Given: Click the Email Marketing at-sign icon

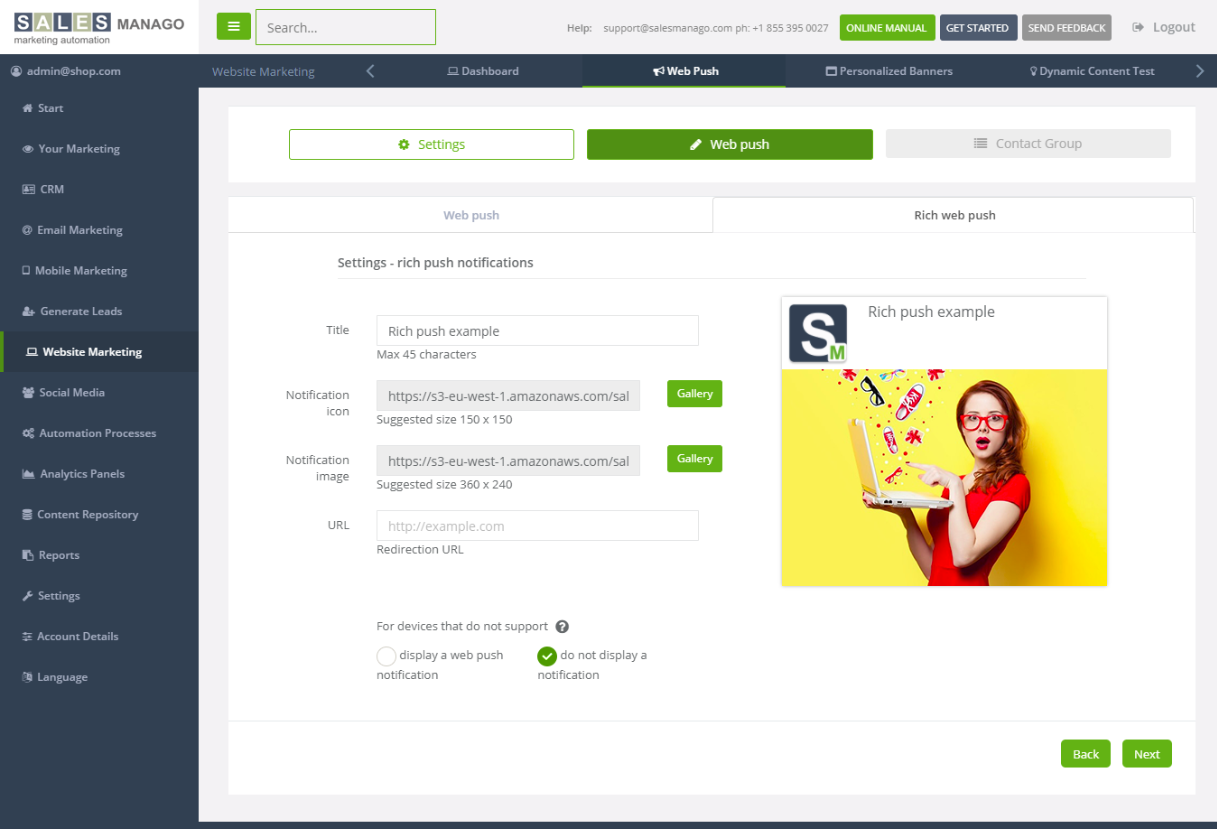Looking at the screenshot, I should (28, 230).
